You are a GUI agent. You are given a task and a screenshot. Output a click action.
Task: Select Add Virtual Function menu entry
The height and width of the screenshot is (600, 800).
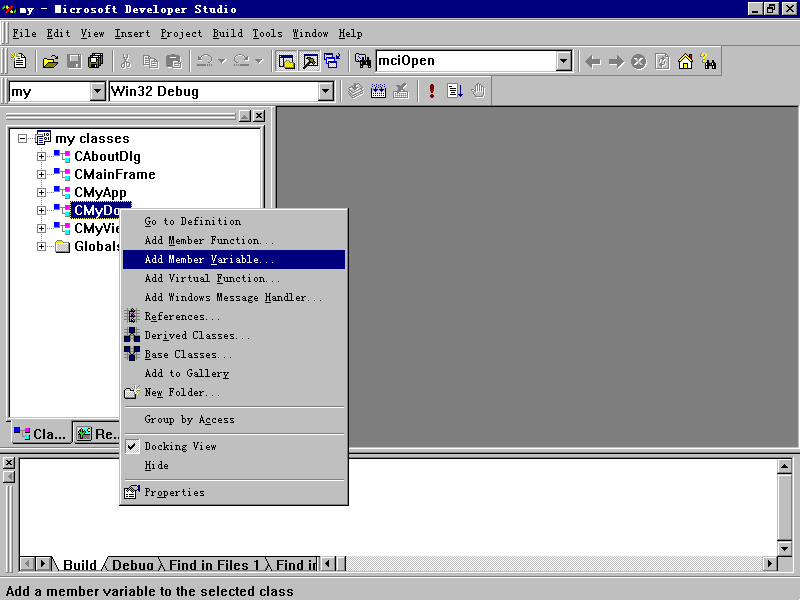click(234, 279)
